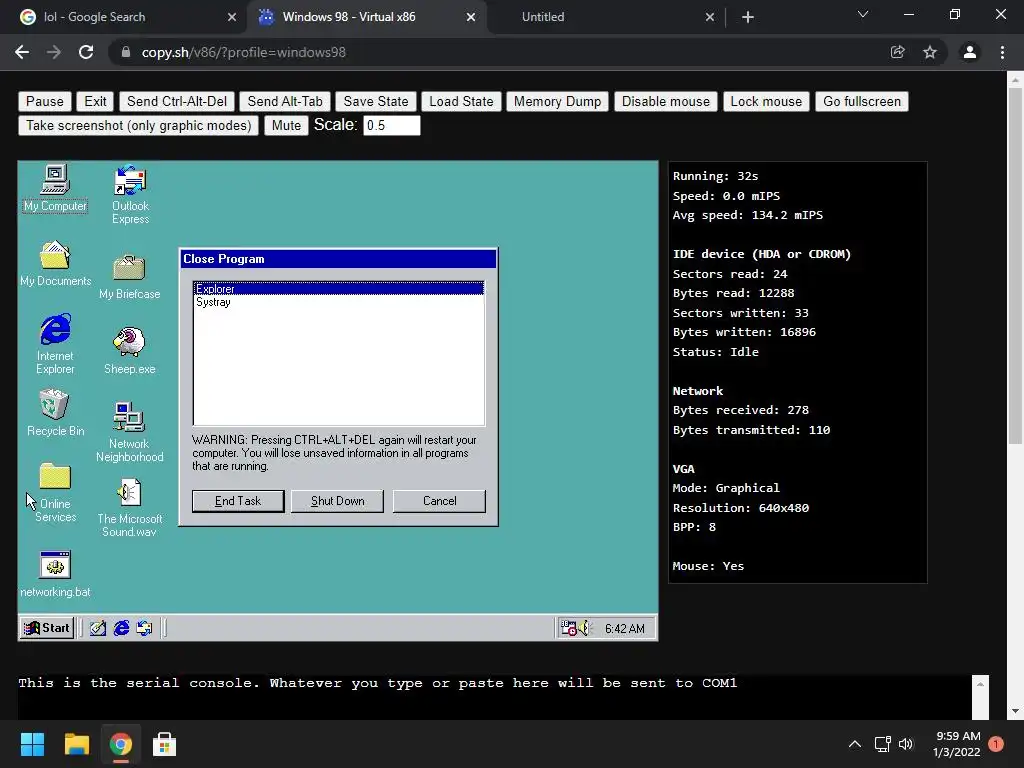1024x768 pixels.
Task: Take screenshot of graphic mode
Action: (x=138, y=125)
